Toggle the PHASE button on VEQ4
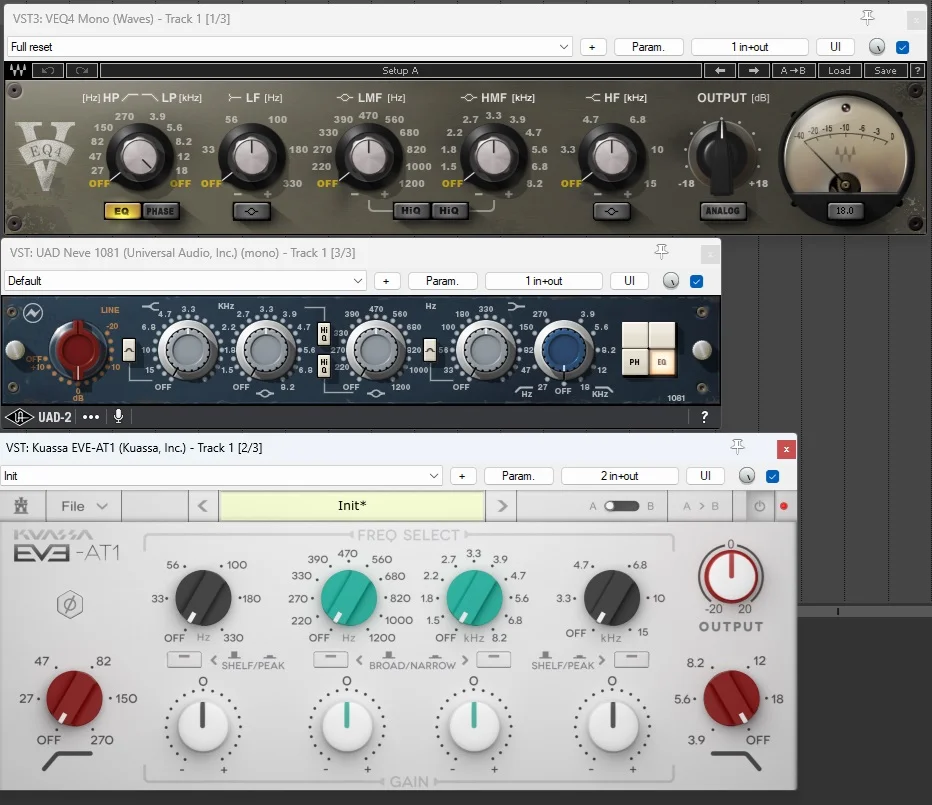Image resolution: width=932 pixels, height=805 pixels. pos(160,211)
